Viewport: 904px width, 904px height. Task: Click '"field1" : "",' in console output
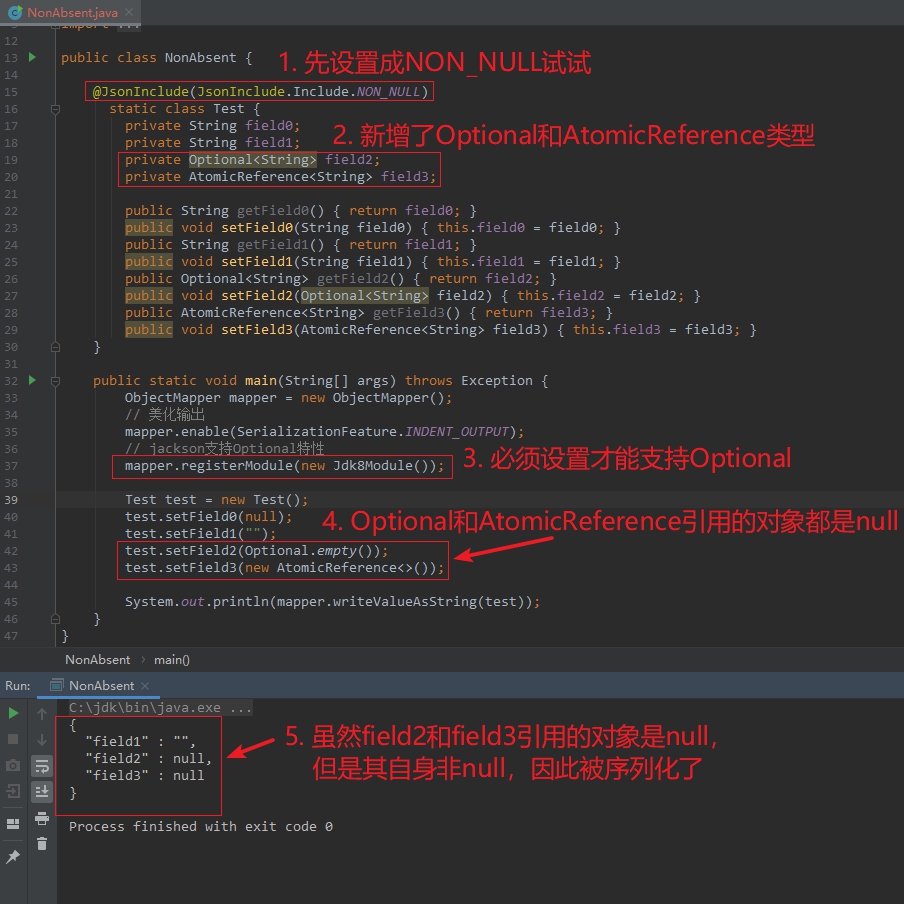pyautogui.click(x=141, y=741)
